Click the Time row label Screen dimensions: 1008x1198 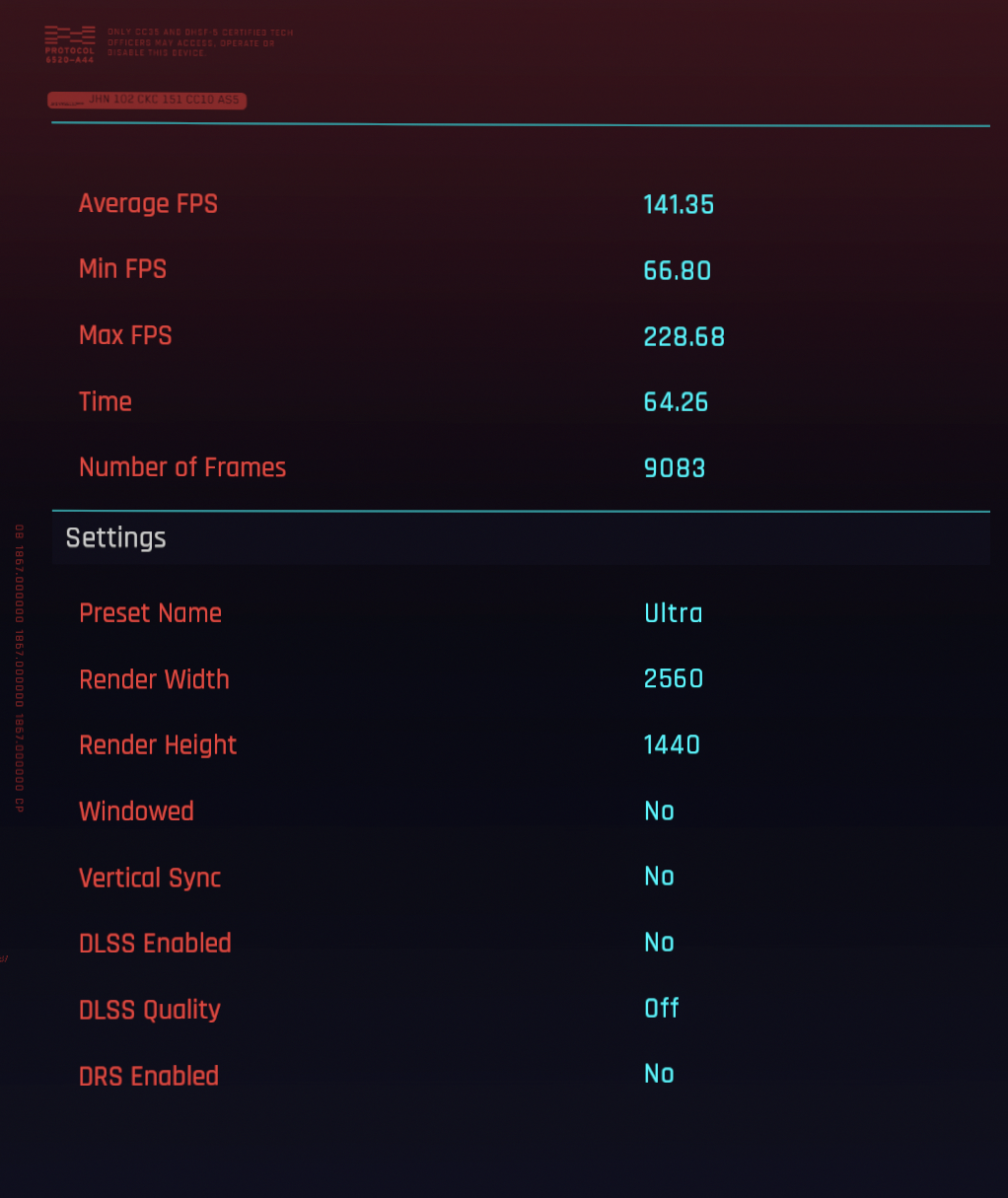click(x=106, y=402)
